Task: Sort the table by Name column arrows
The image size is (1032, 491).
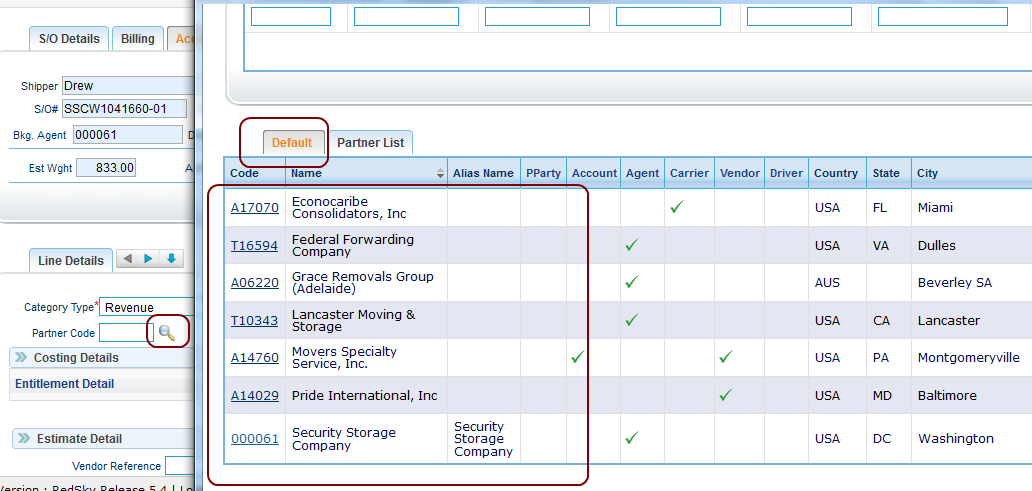Action: coord(440,174)
